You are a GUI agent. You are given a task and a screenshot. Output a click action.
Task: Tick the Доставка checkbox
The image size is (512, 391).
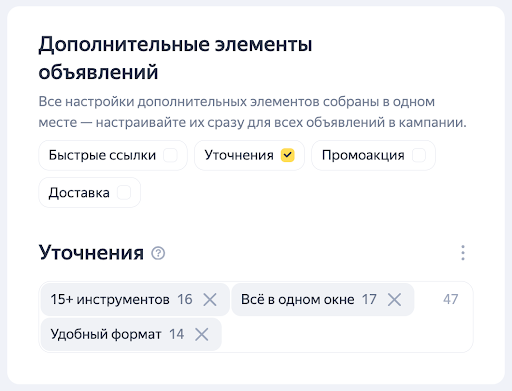tap(124, 193)
